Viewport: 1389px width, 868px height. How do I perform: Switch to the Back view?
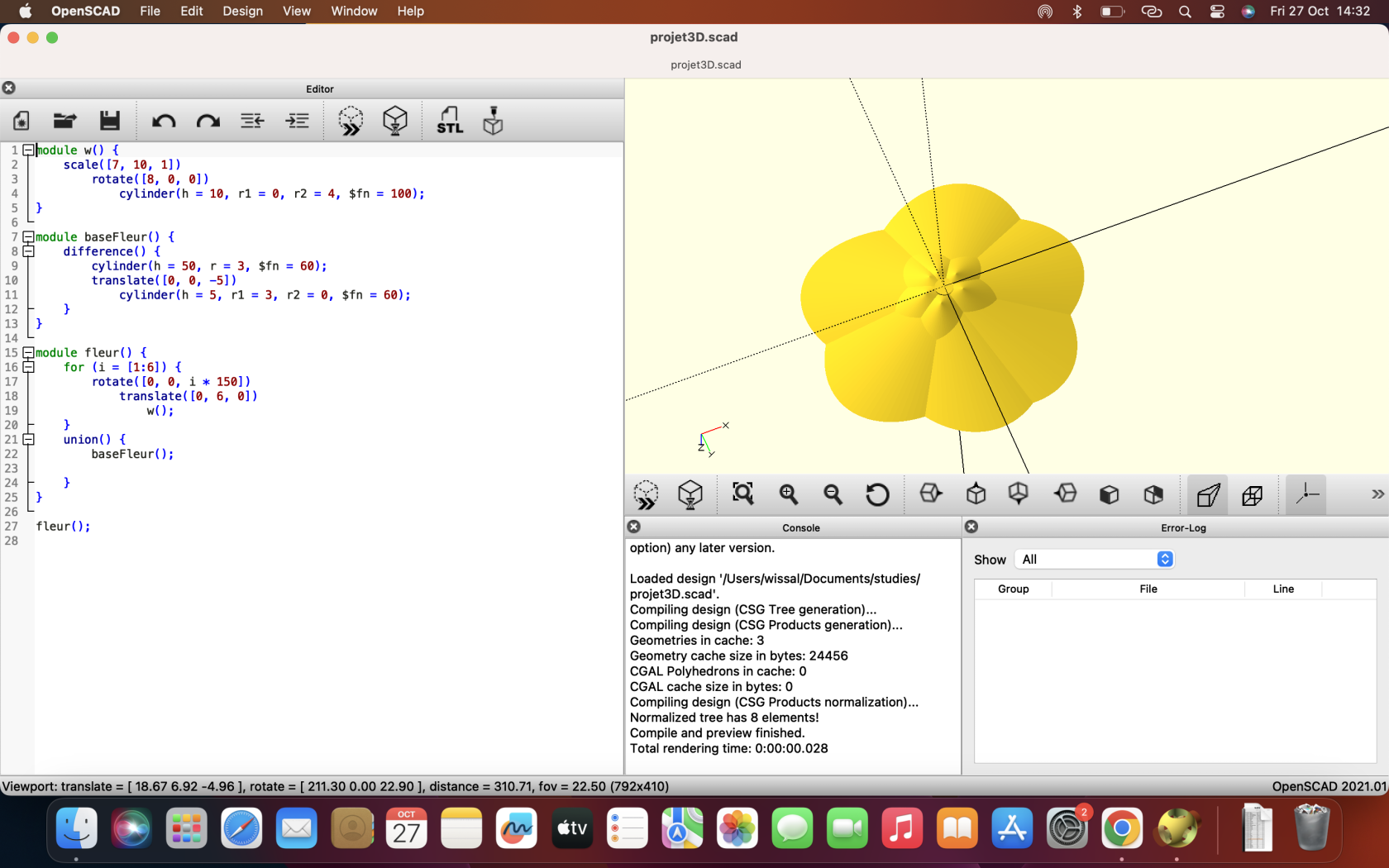tap(1153, 494)
